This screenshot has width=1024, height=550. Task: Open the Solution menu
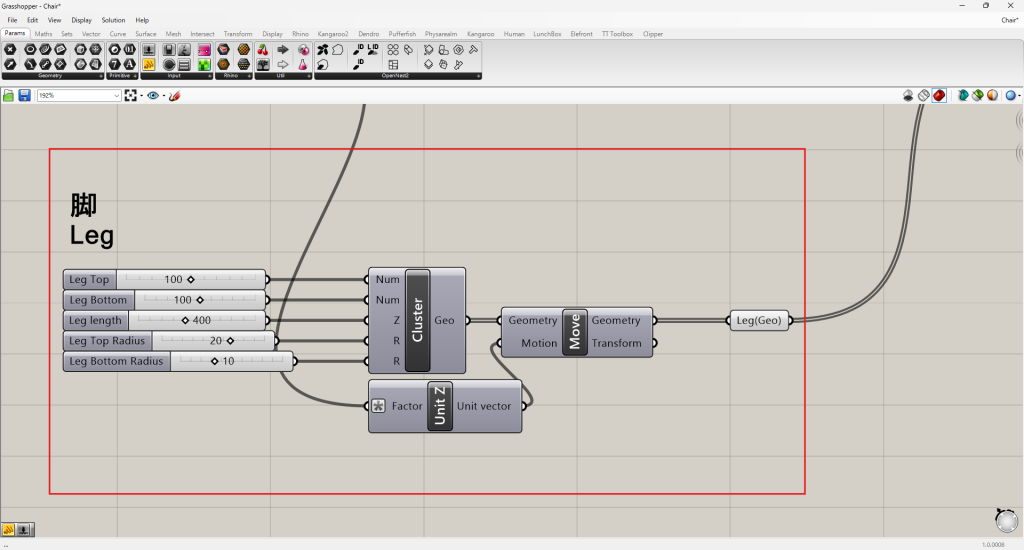coord(113,20)
